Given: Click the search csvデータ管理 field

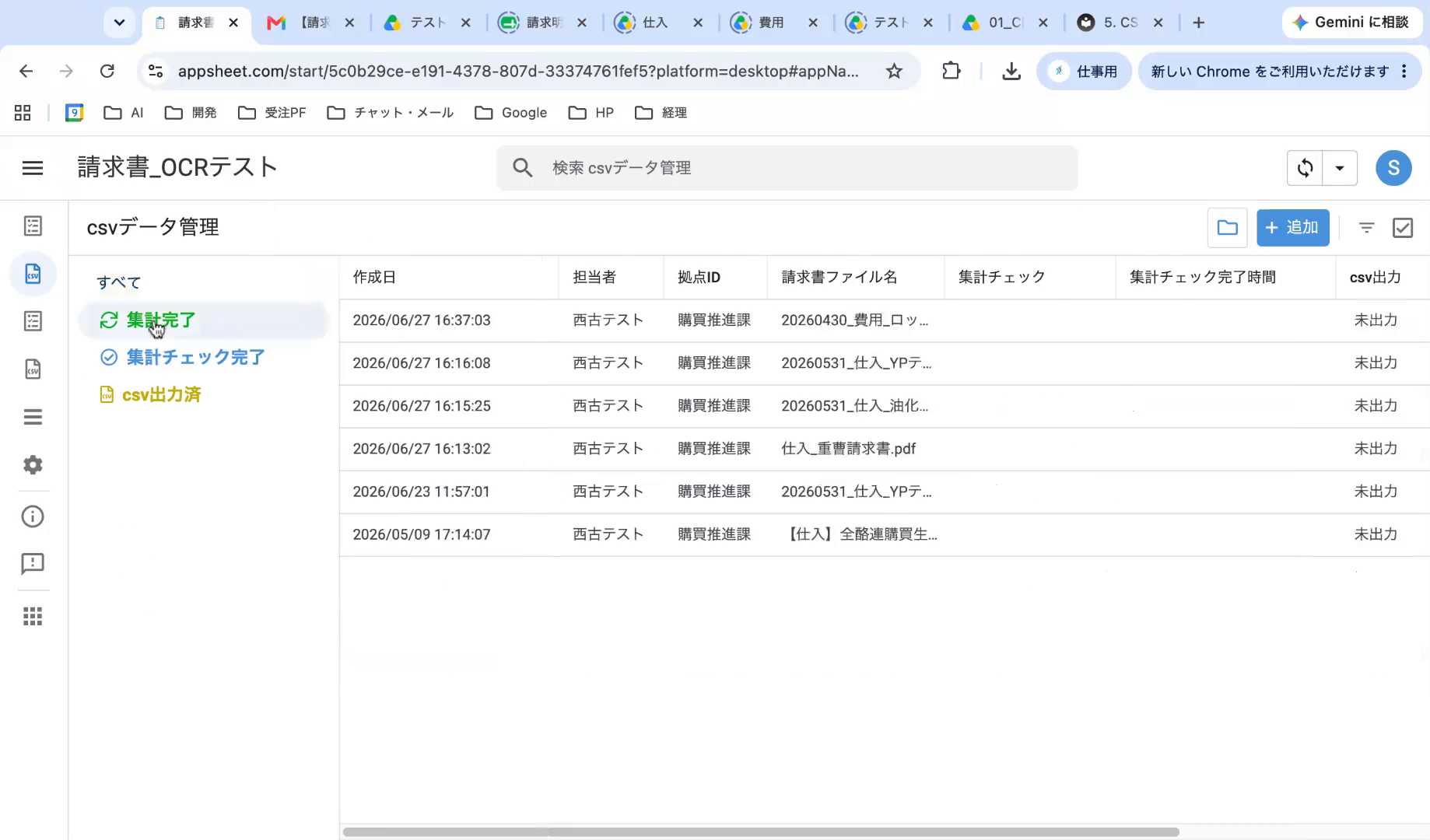Looking at the screenshot, I should [787, 168].
